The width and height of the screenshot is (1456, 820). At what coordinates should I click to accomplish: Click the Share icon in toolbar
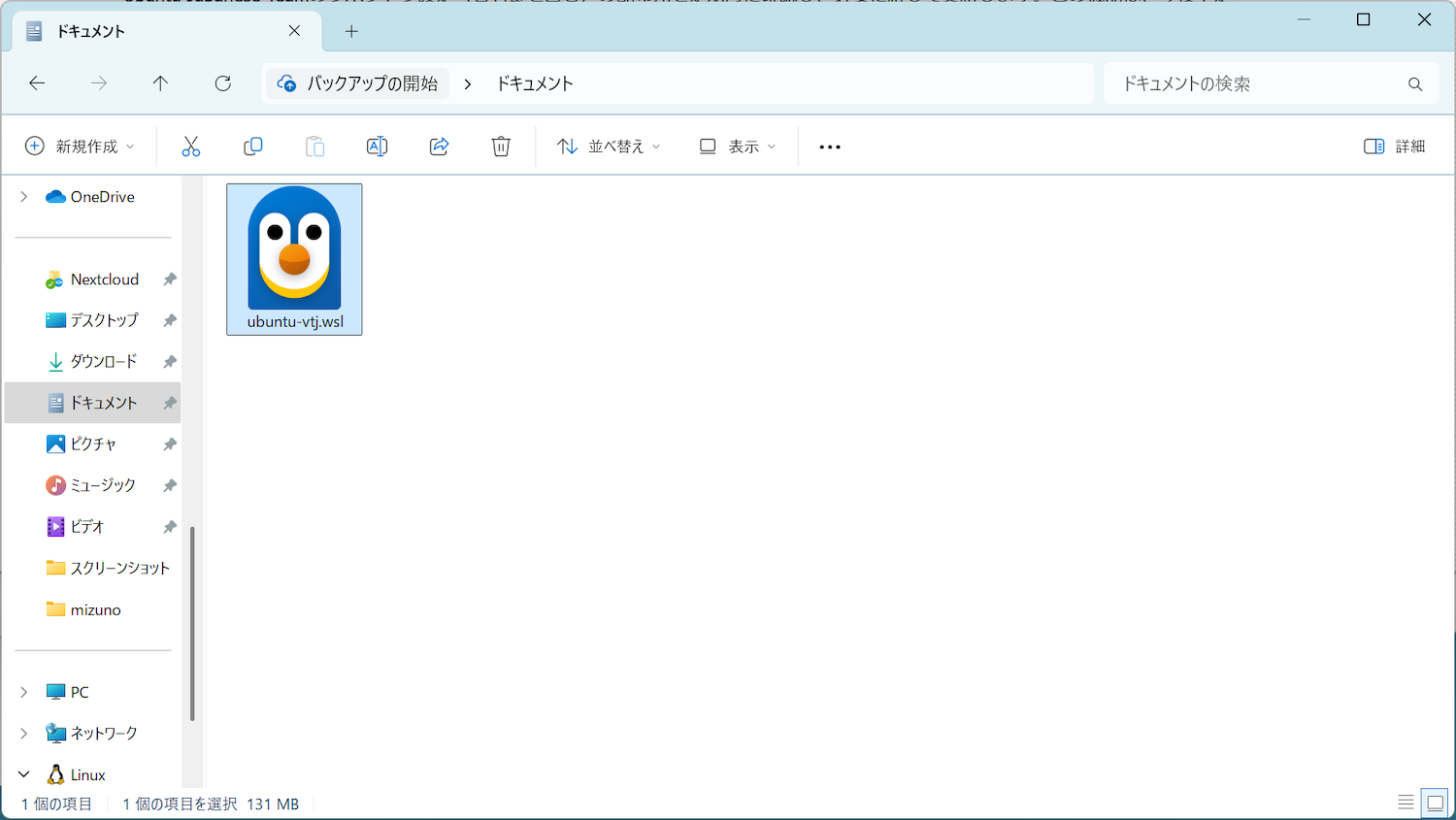(439, 147)
